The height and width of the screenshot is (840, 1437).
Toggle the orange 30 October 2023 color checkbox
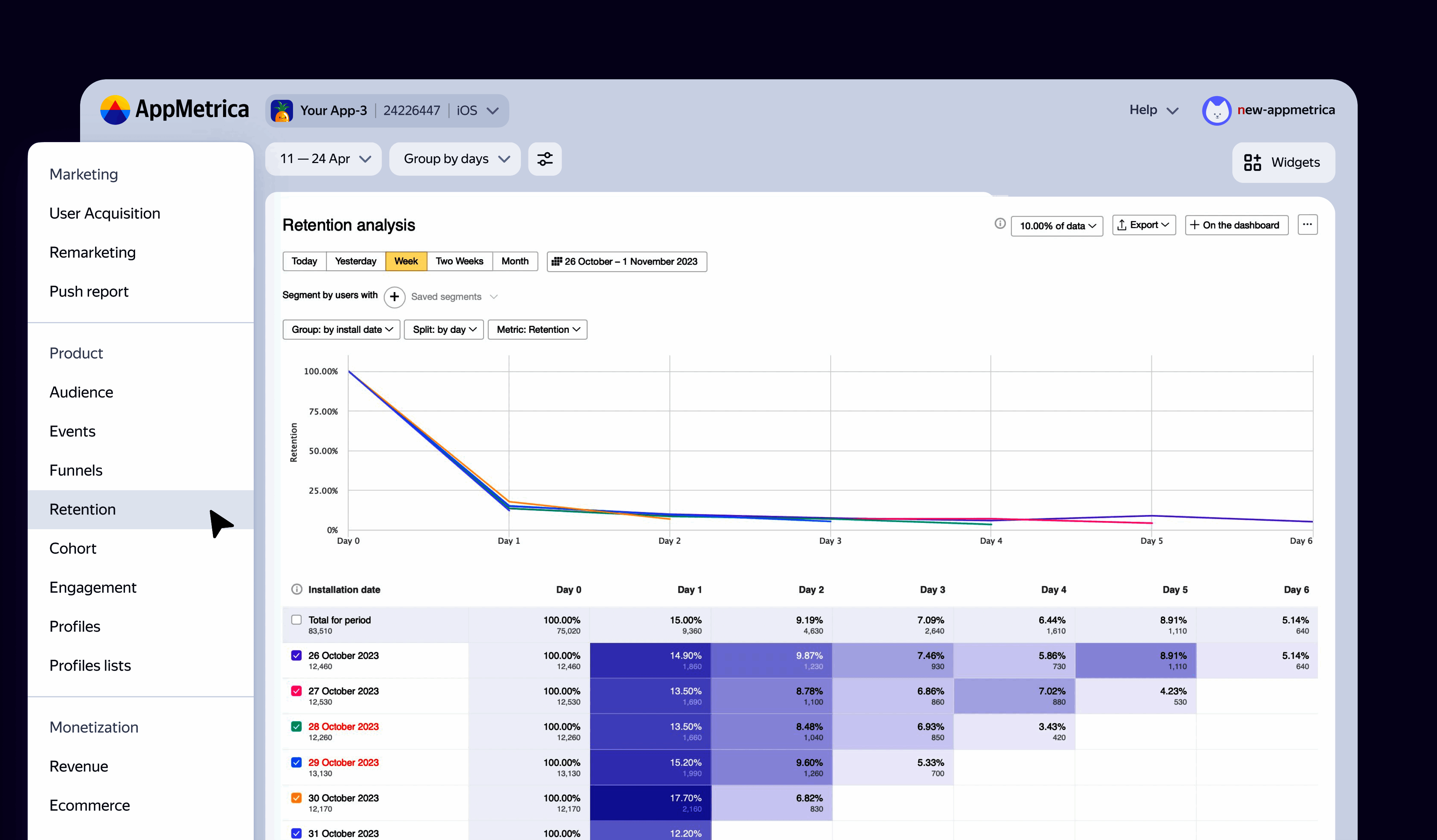(296, 798)
